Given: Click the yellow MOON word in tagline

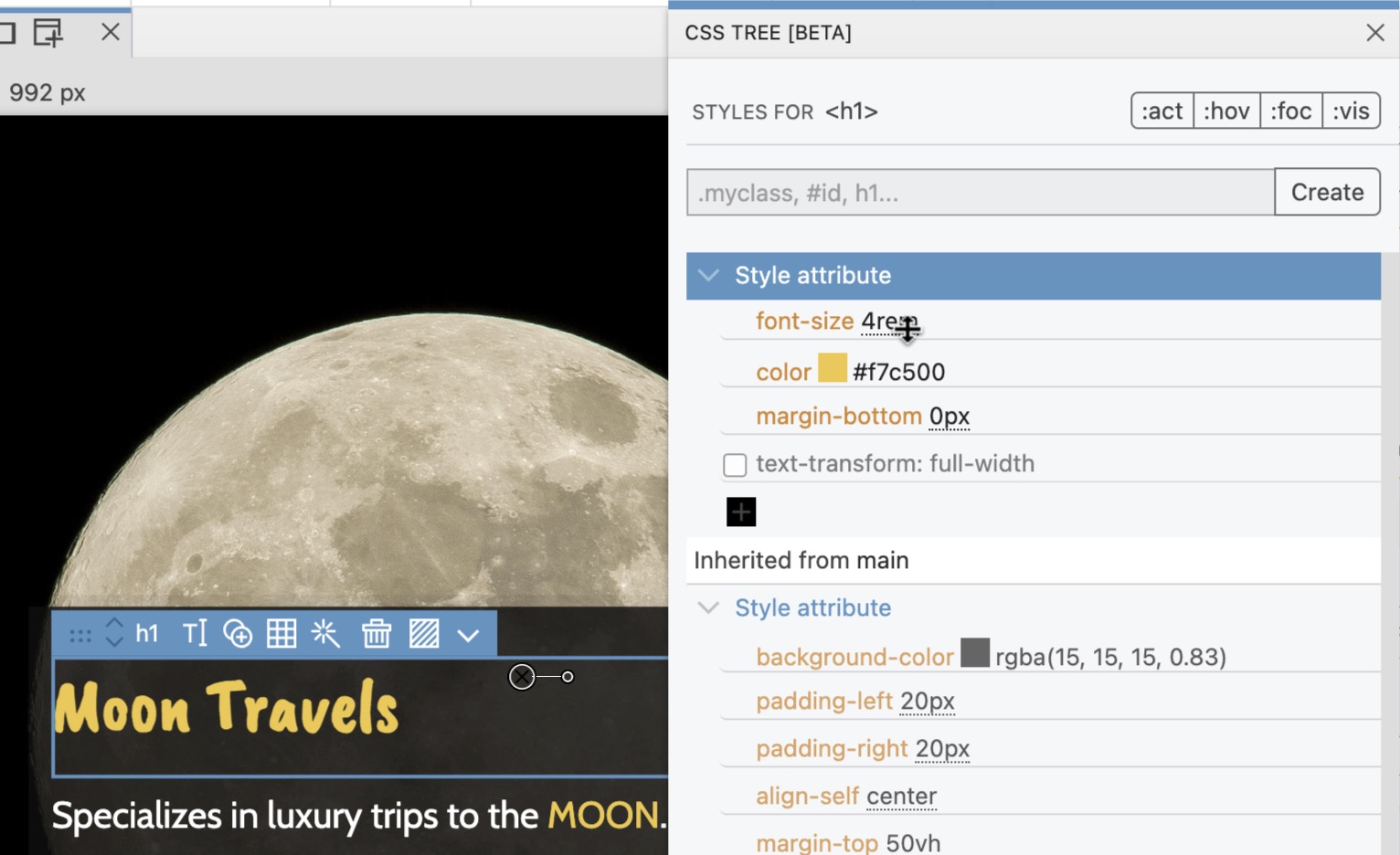Looking at the screenshot, I should pyautogui.click(x=603, y=816).
